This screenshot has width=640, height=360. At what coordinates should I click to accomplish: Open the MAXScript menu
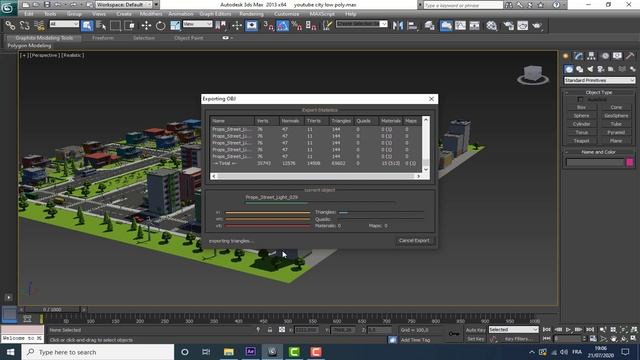(322, 14)
